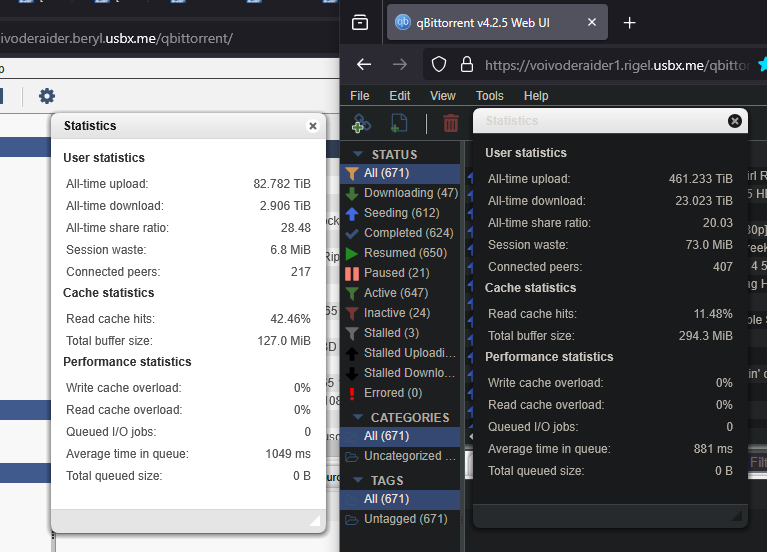The height and width of the screenshot is (552, 767).
Task: Click the light Statistics dialog title
Action: pos(90,126)
